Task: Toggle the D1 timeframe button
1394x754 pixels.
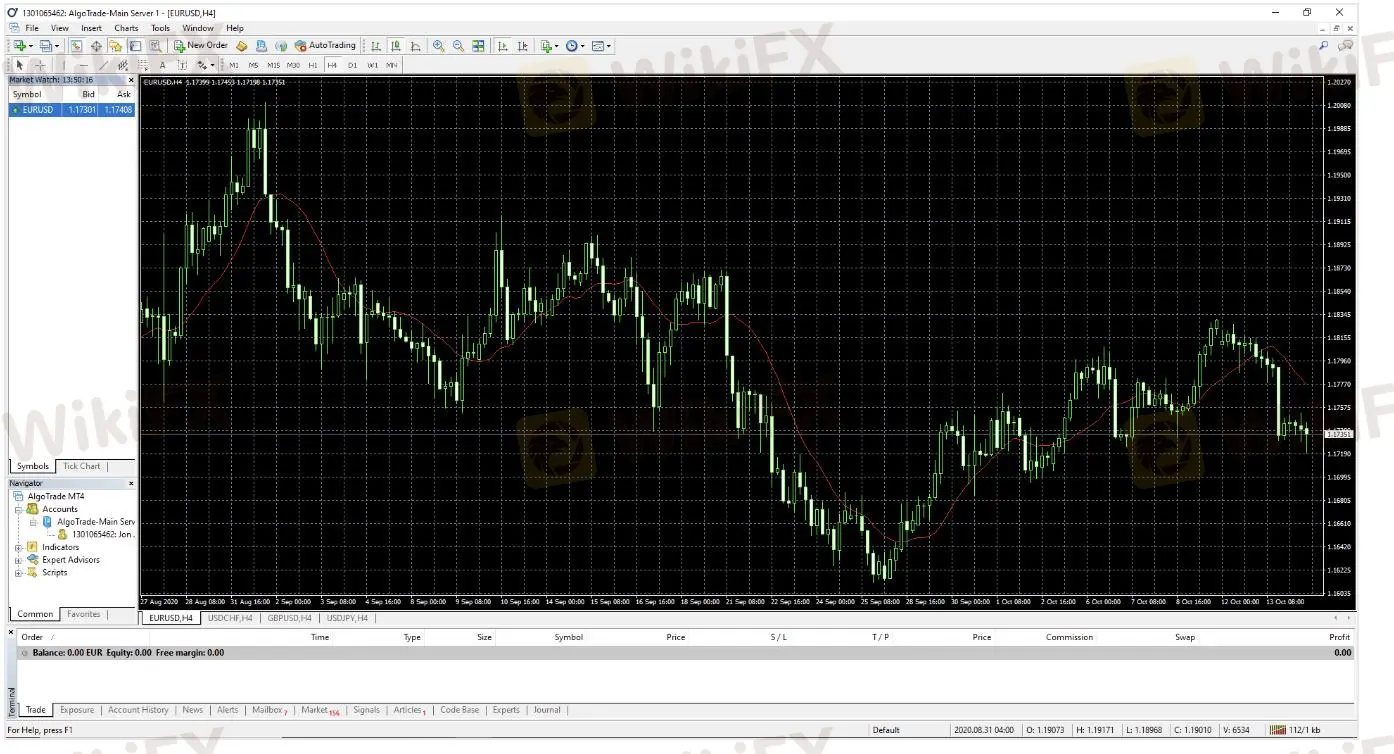Action: 352,65
